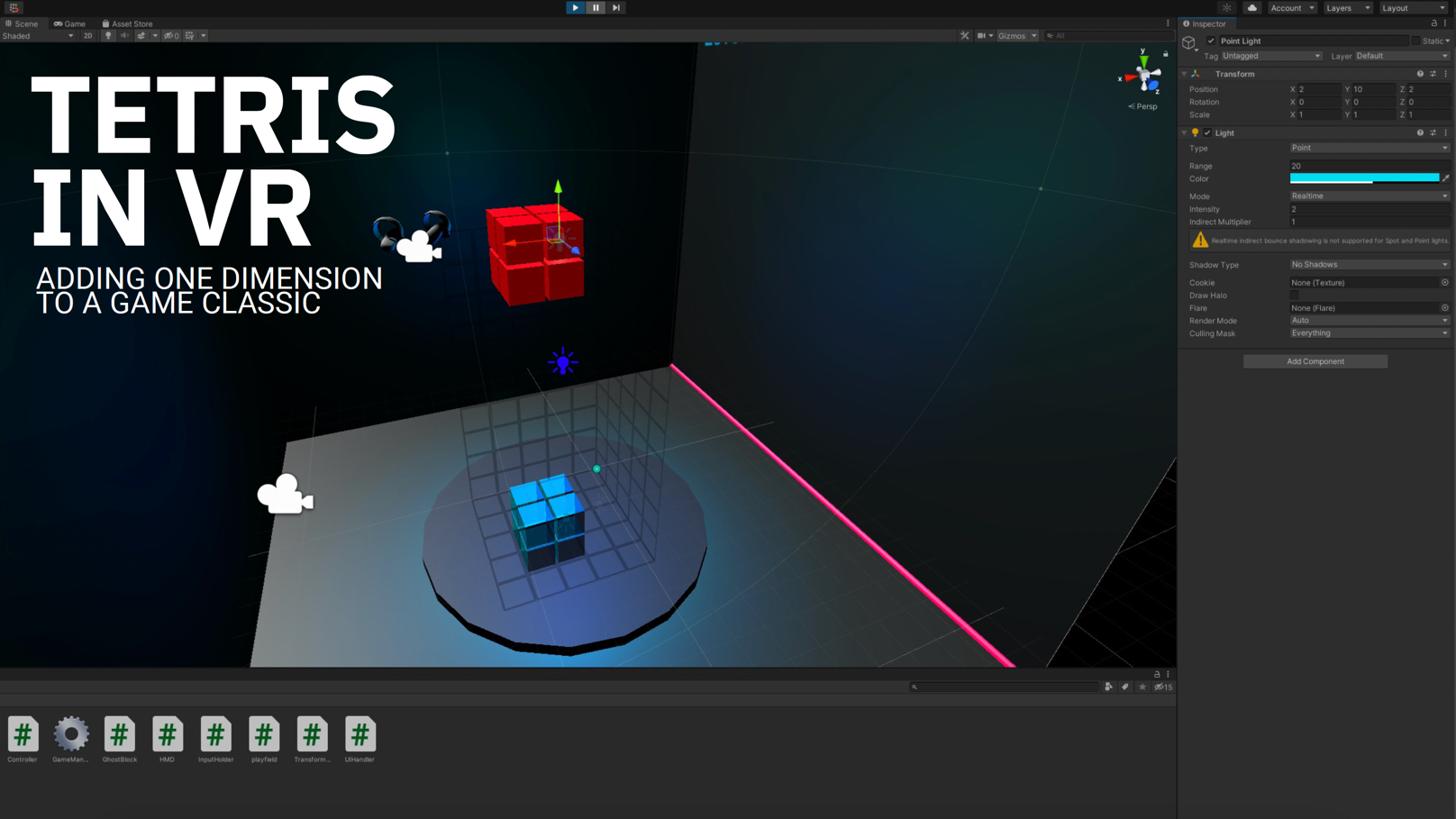1456x819 pixels.
Task: Select Cookie texture picker circle
Action: [1444, 283]
